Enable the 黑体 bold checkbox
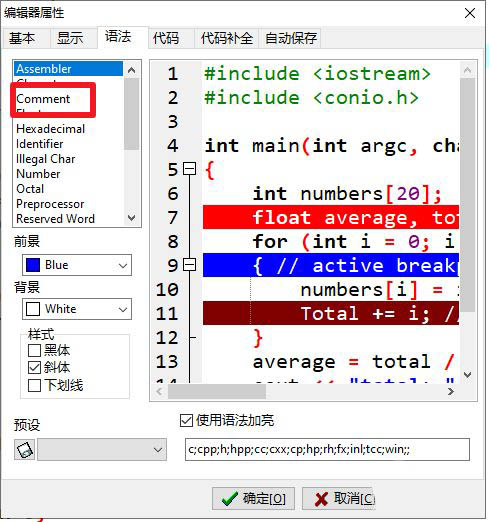This screenshot has width=489, height=522. point(34,350)
